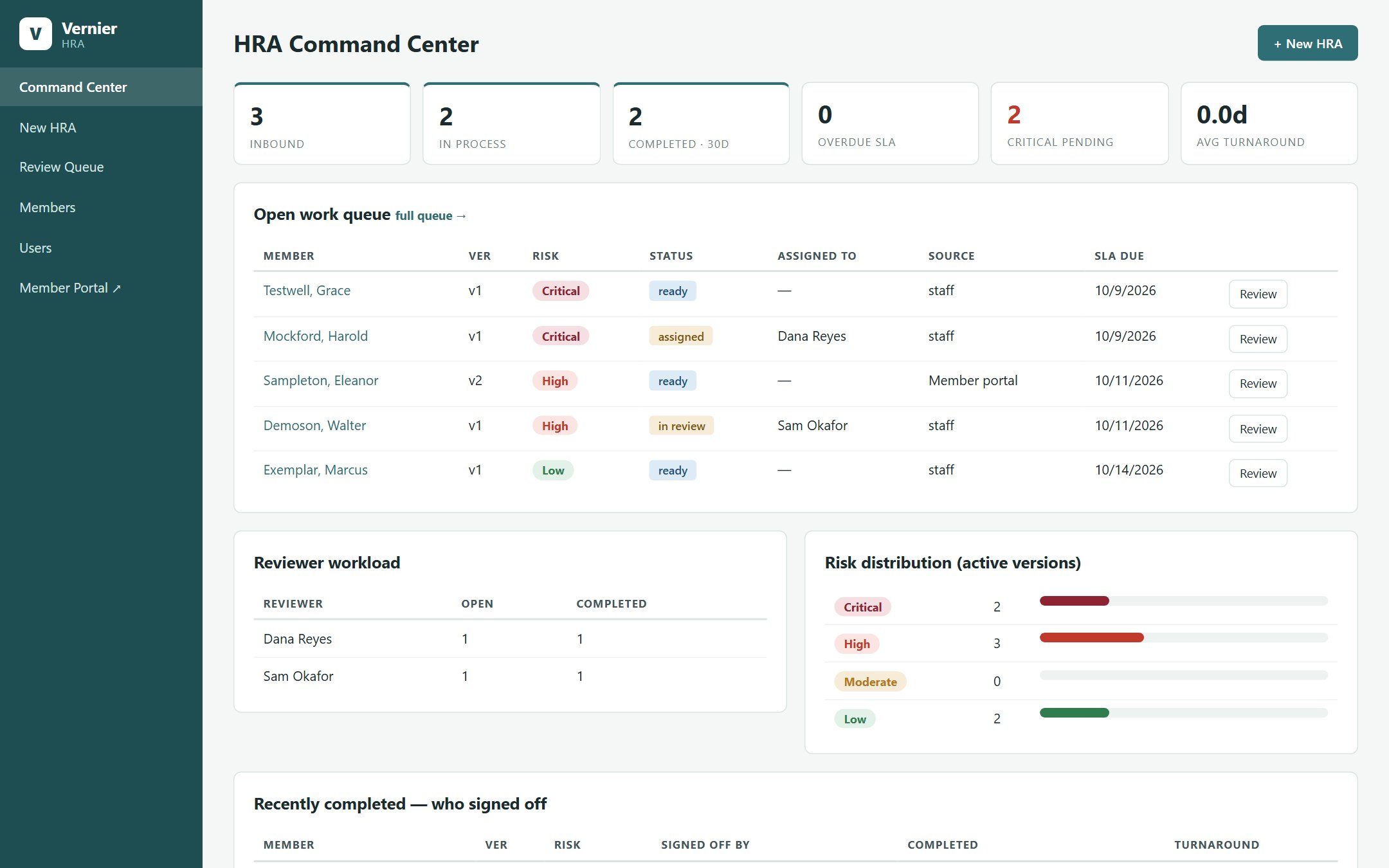Click Critical risk distribution bar
This screenshot has width=1389, height=868.
(x=1183, y=601)
